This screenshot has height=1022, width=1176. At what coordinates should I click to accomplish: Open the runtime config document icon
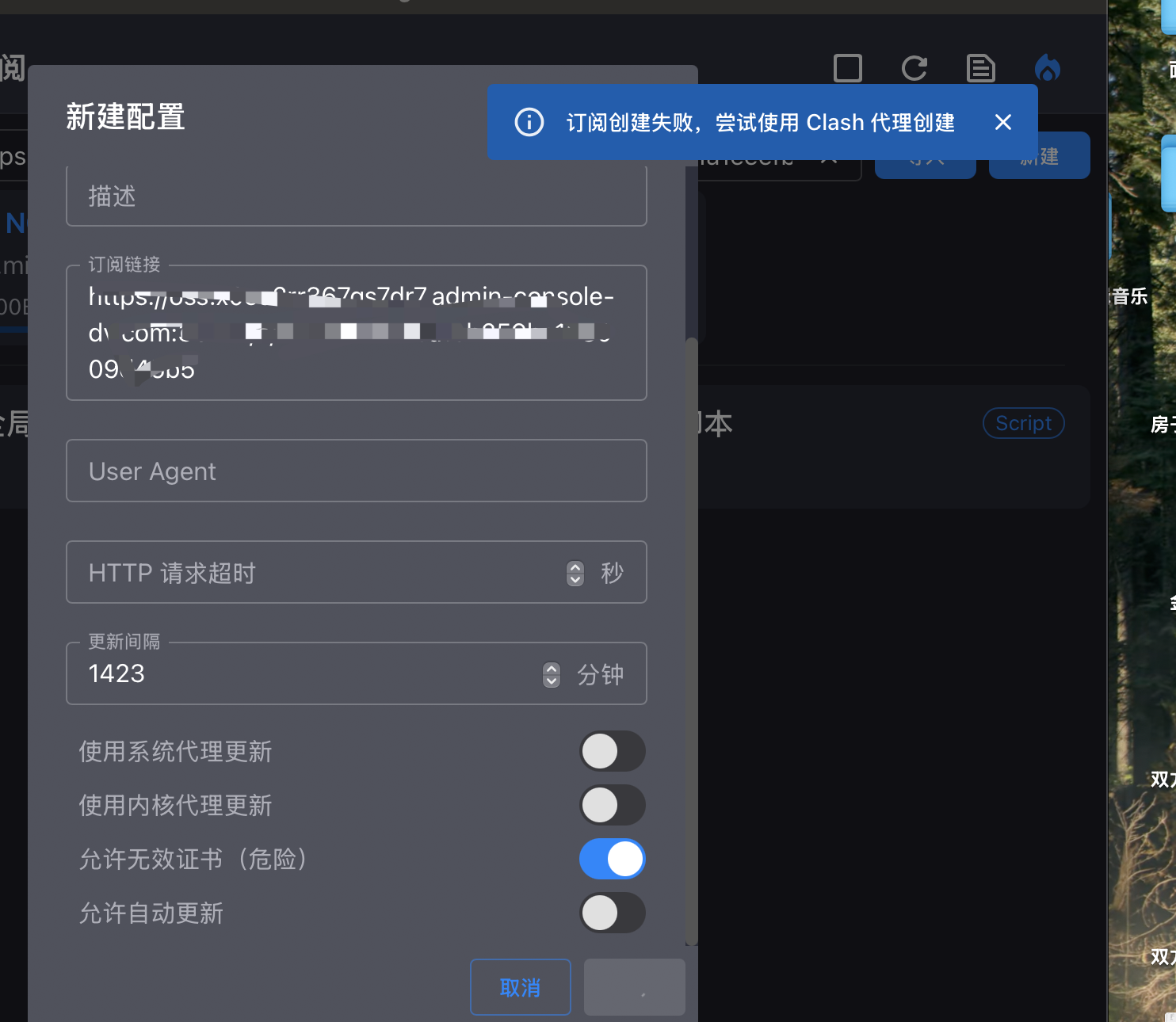pos(980,68)
